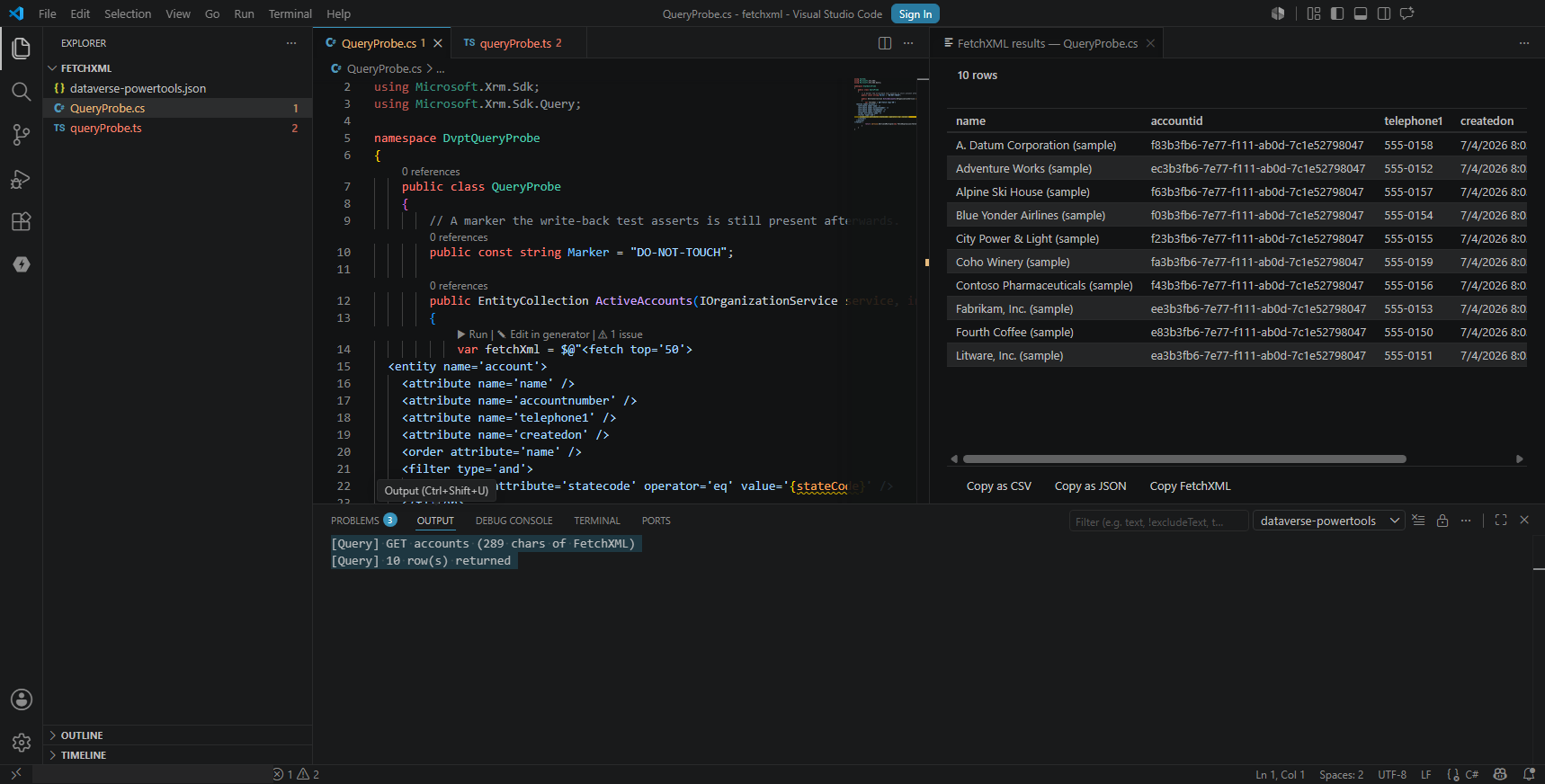This screenshot has width=1545, height=784.
Task: Click the results table horizontal scrollbar
Action: tap(1184, 459)
